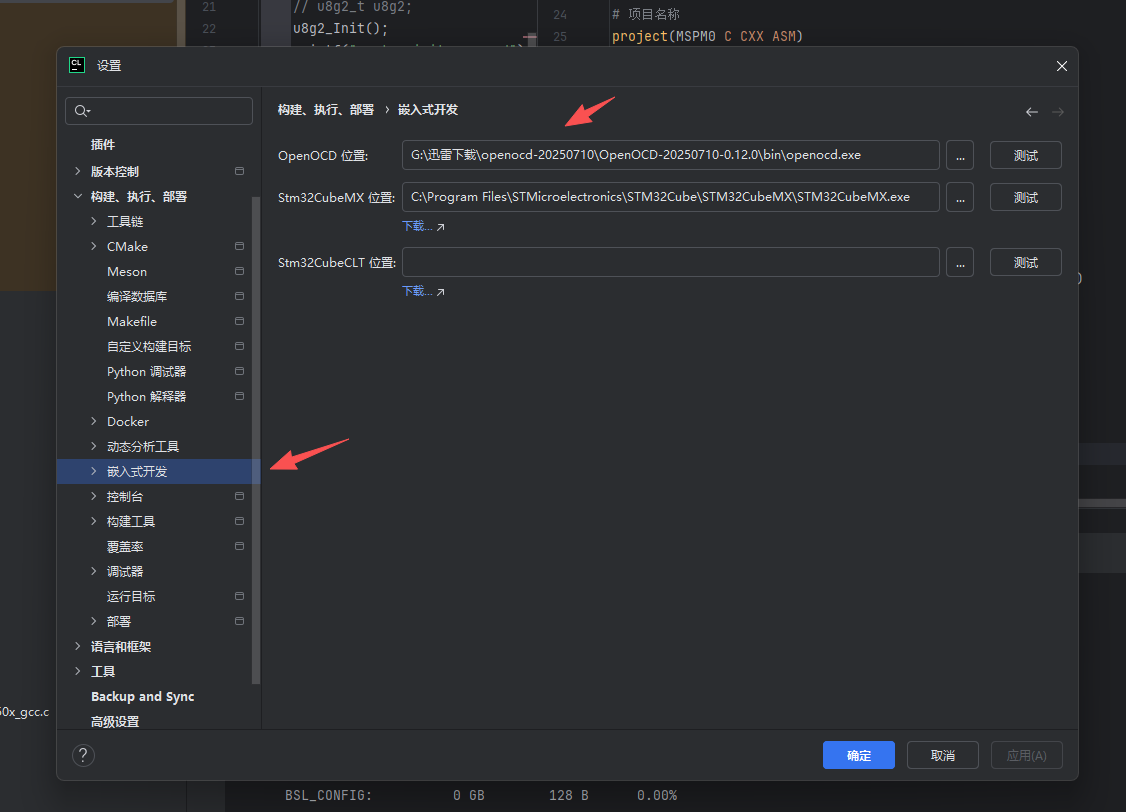Close the 设置 dialog with the X
This screenshot has height=812, width=1126.
click(1061, 66)
